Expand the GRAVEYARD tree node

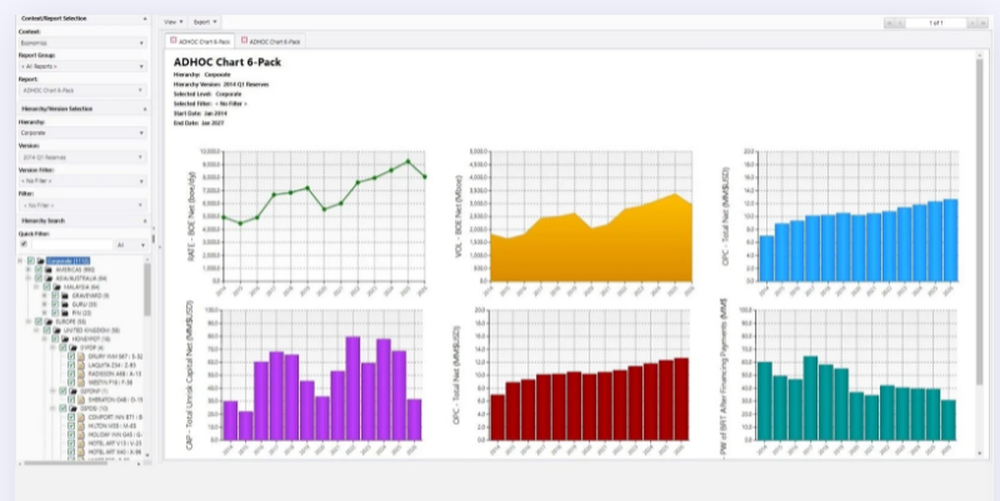[x=44, y=296]
